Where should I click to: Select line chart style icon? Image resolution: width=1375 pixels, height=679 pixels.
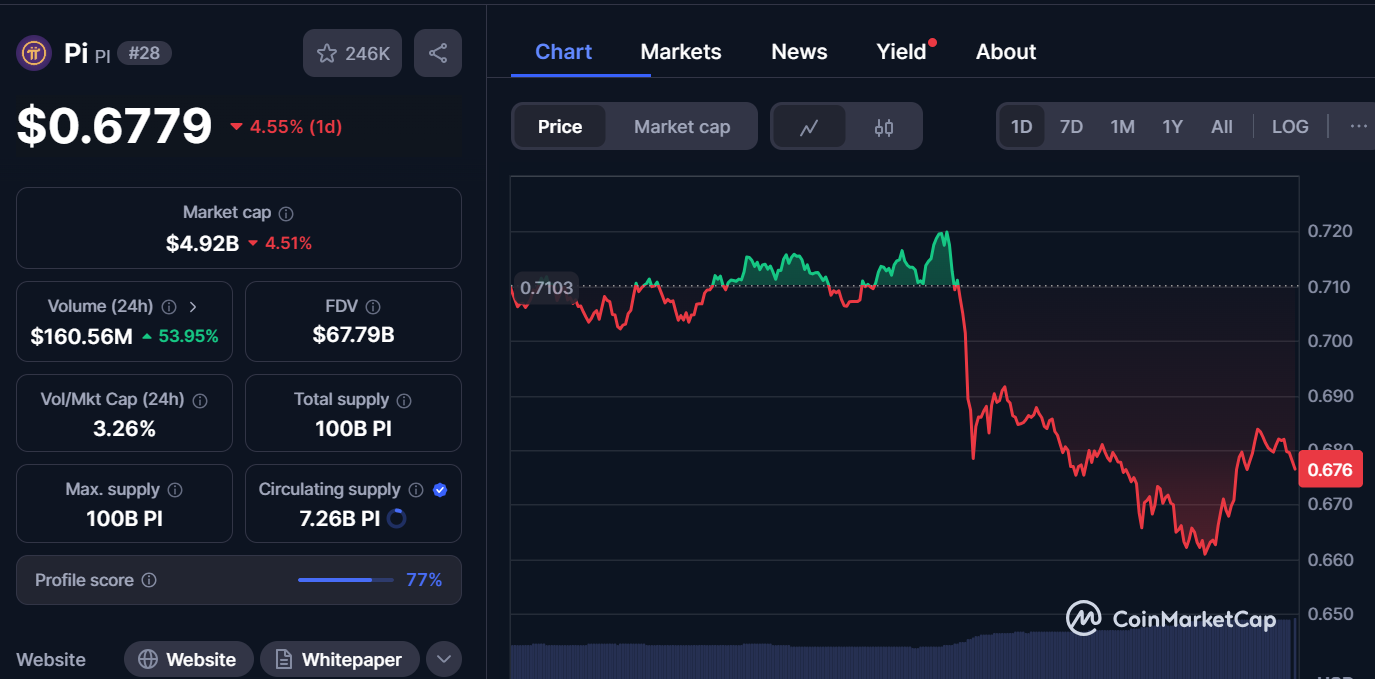click(809, 127)
